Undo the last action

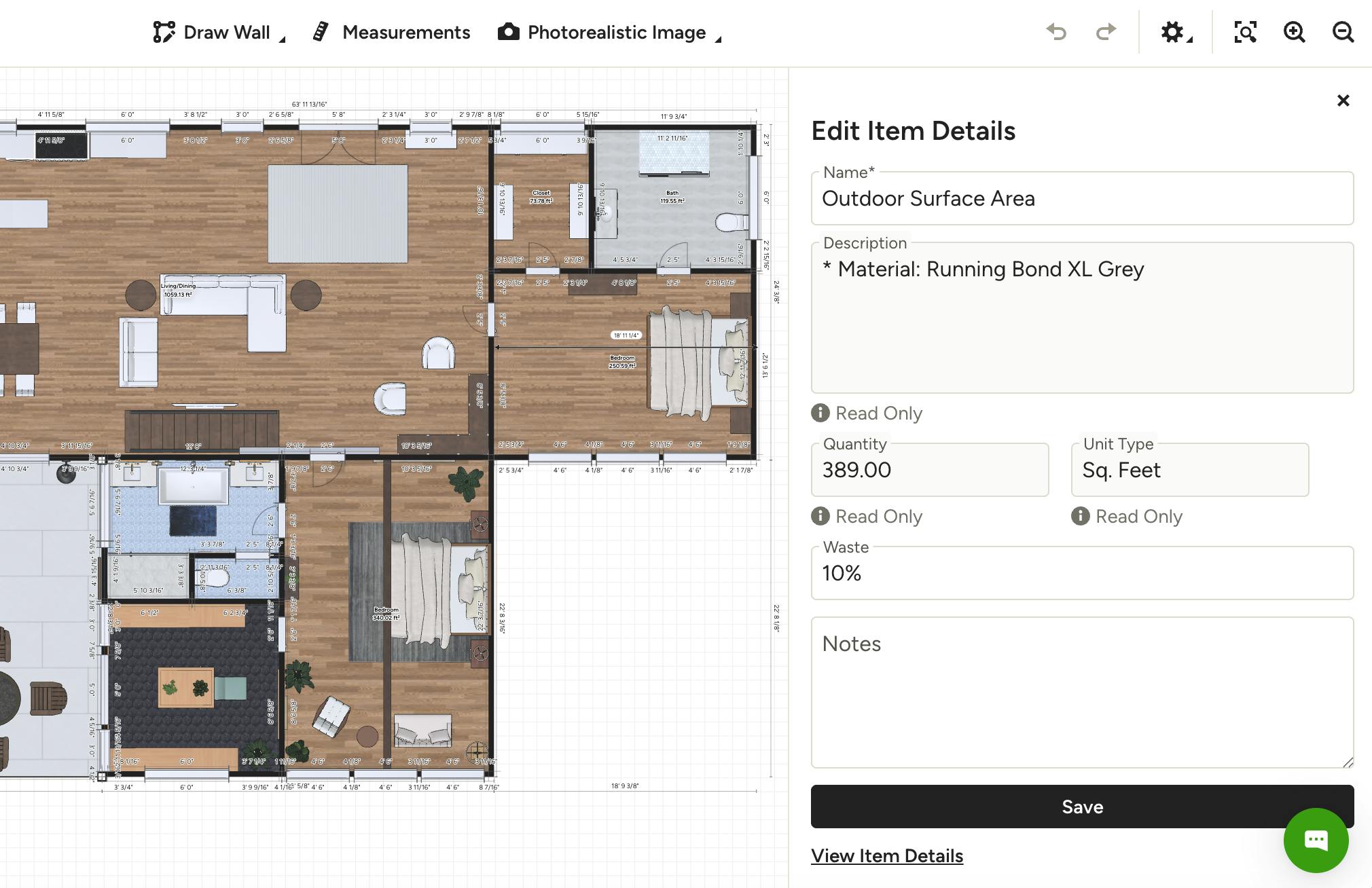(1056, 32)
